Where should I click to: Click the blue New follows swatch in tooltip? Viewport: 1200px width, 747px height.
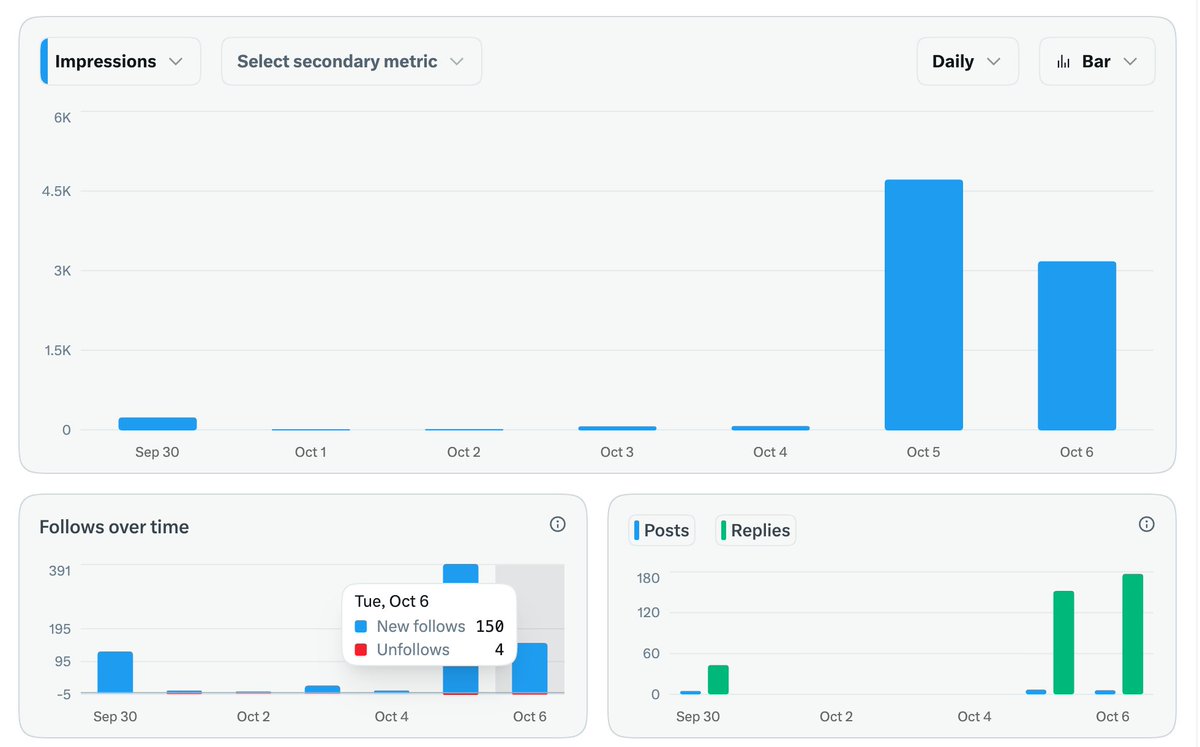[361, 626]
